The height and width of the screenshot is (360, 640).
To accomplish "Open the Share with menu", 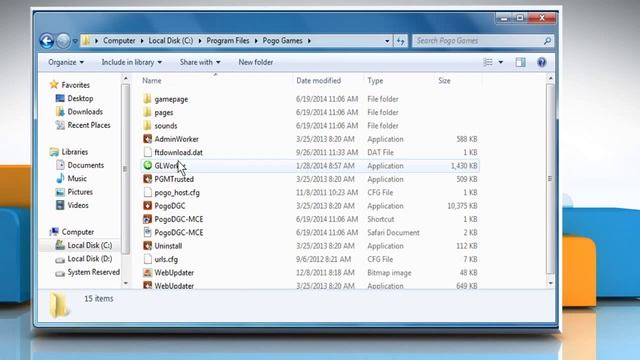I will [200, 62].
